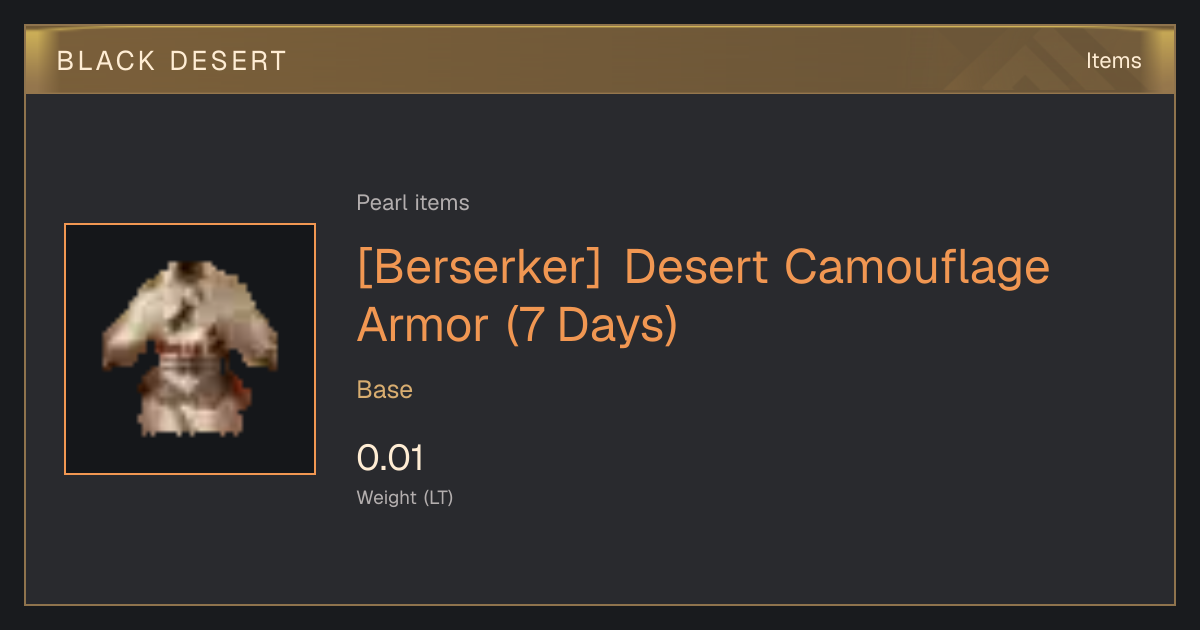The width and height of the screenshot is (1200, 630).
Task: Select the Items label in header
Action: [x=1113, y=61]
